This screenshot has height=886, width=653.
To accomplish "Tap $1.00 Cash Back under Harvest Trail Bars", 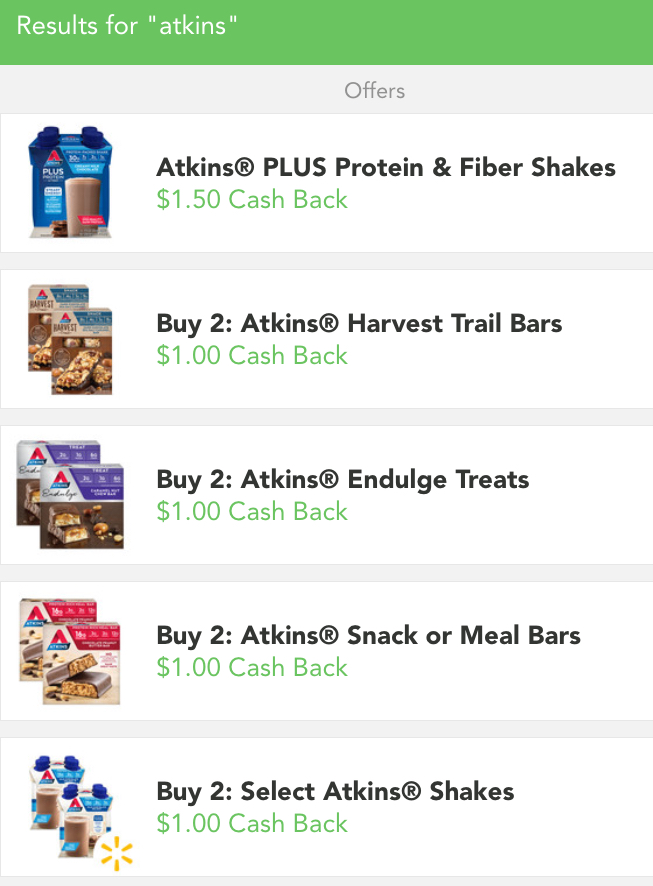I will click(252, 355).
